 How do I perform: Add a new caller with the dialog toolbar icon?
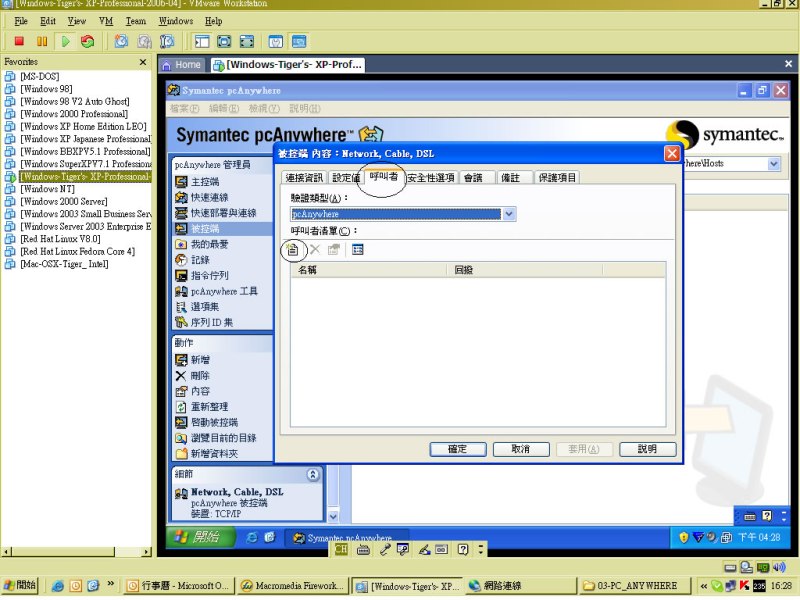(293, 249)
